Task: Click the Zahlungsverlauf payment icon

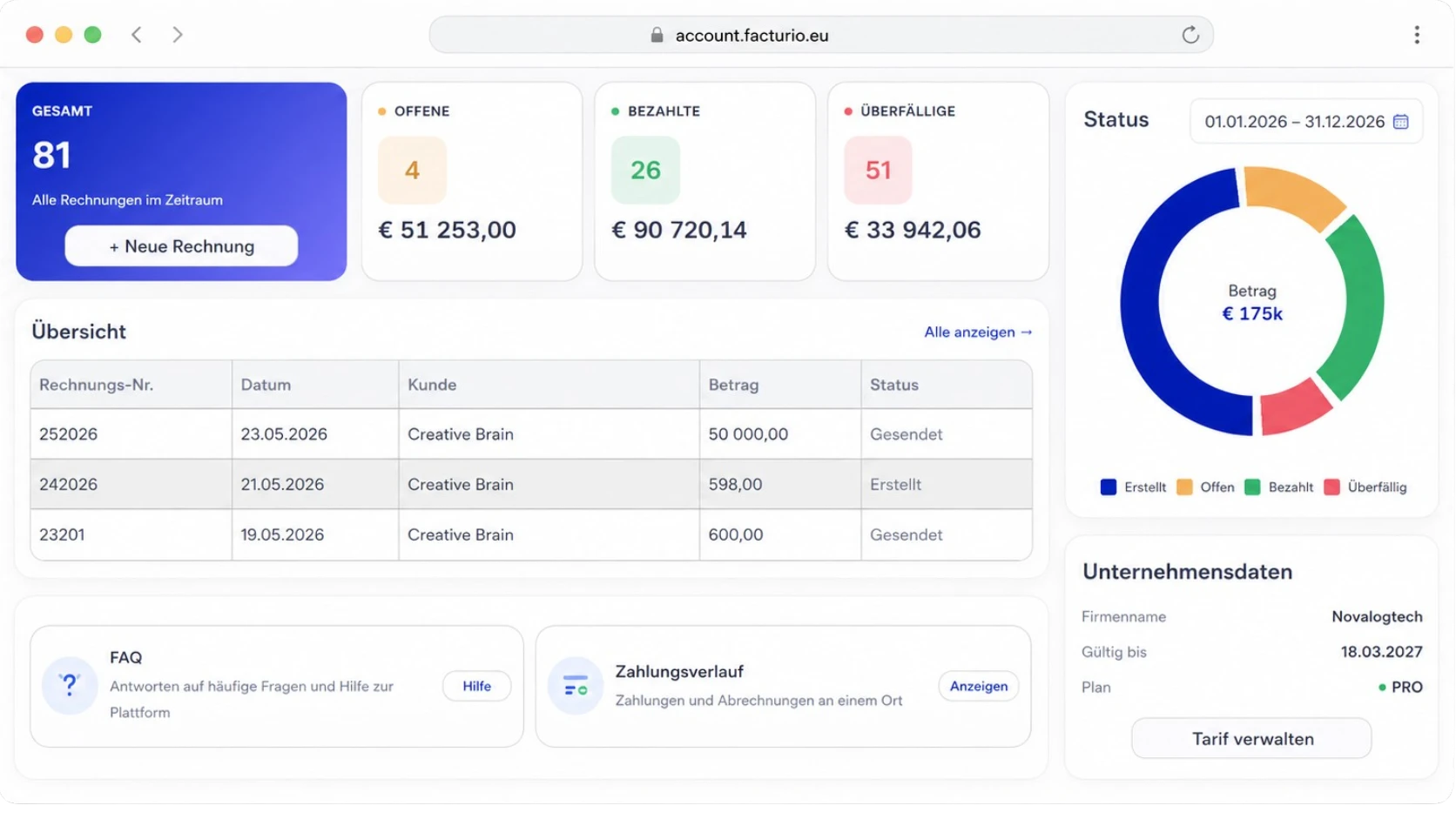Action: click(x=575, y=686)
